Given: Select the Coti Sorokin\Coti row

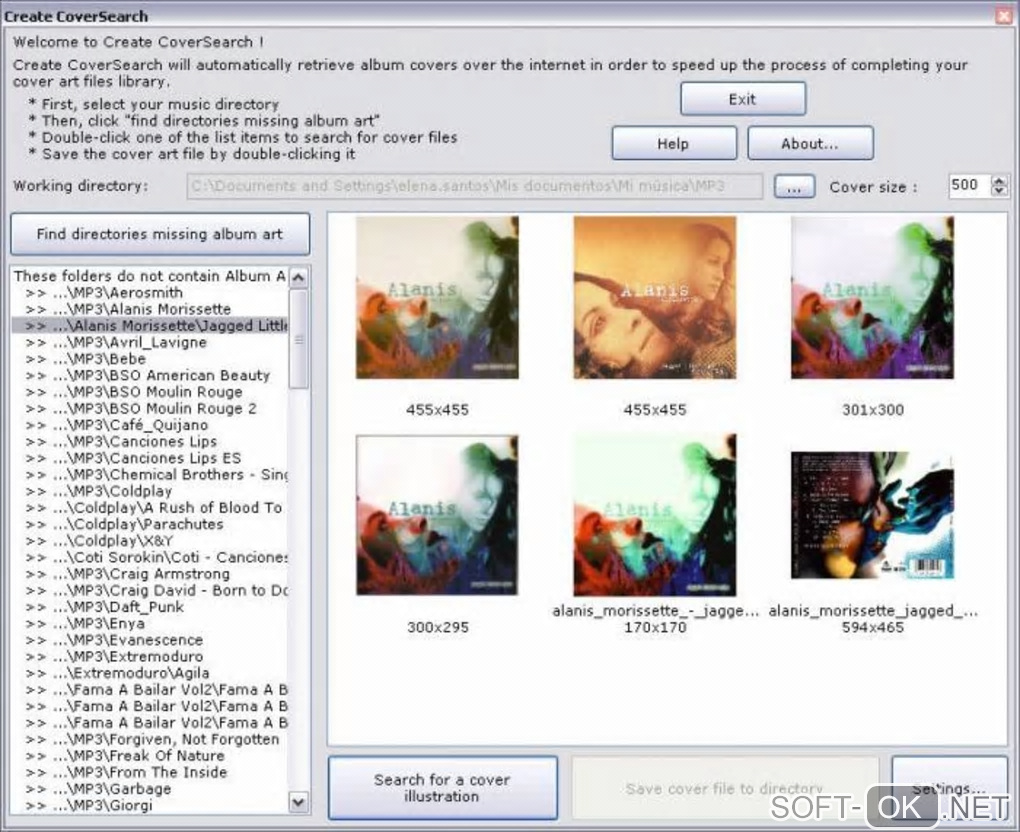Looking at the screenshot, I should click(150, 557).
